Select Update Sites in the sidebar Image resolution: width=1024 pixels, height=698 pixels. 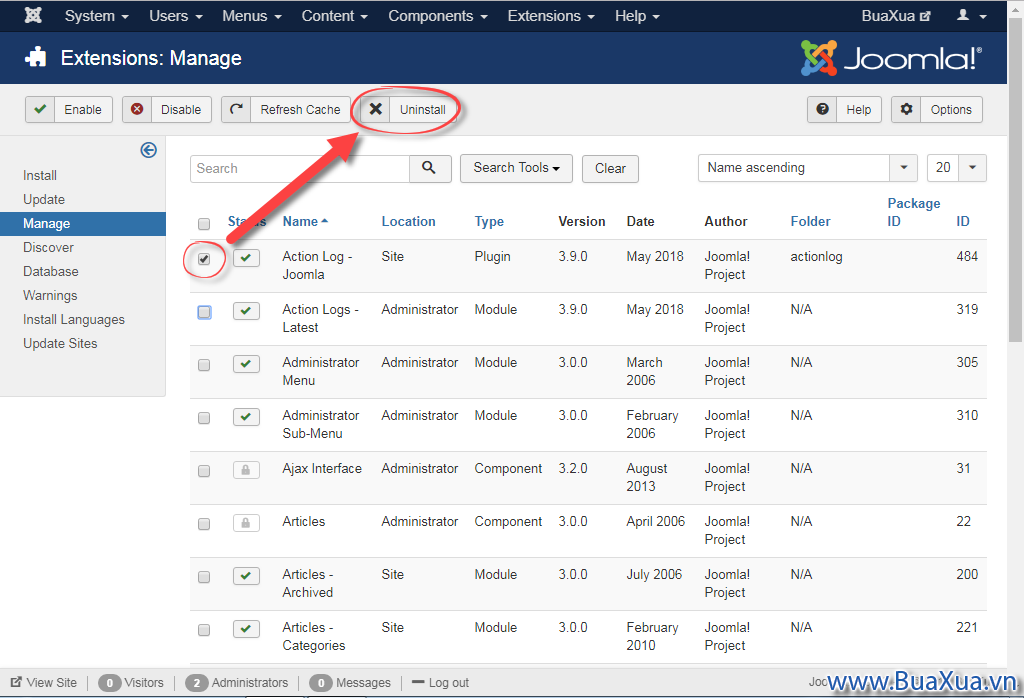click(60, 343)
